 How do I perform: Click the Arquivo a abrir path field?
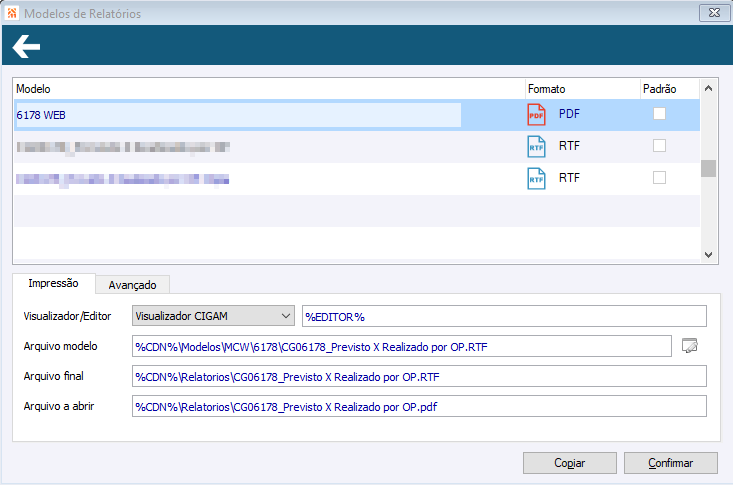(x=419, y=406)
